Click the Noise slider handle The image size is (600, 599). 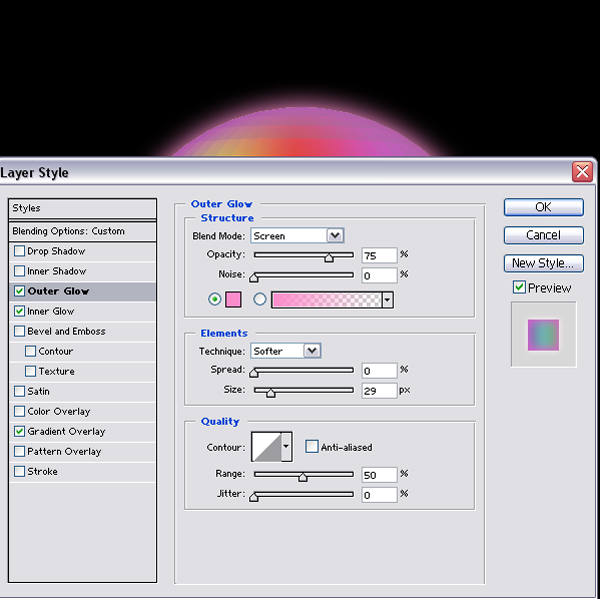click(254, 278)
